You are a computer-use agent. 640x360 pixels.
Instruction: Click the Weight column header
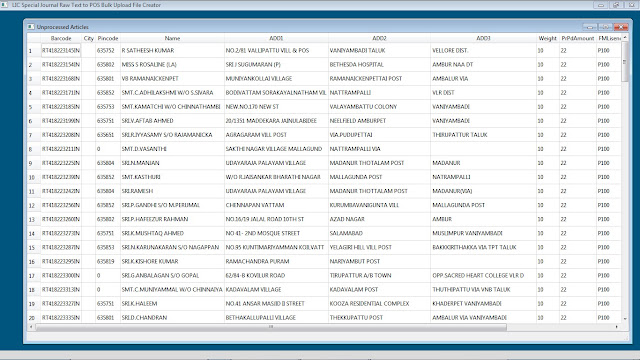coord(547,38)
